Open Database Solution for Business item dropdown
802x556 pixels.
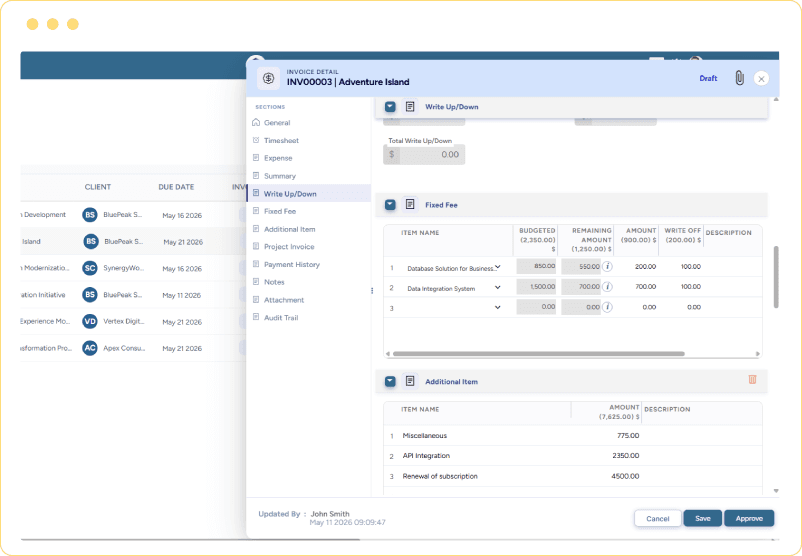[x=498, y=267]
